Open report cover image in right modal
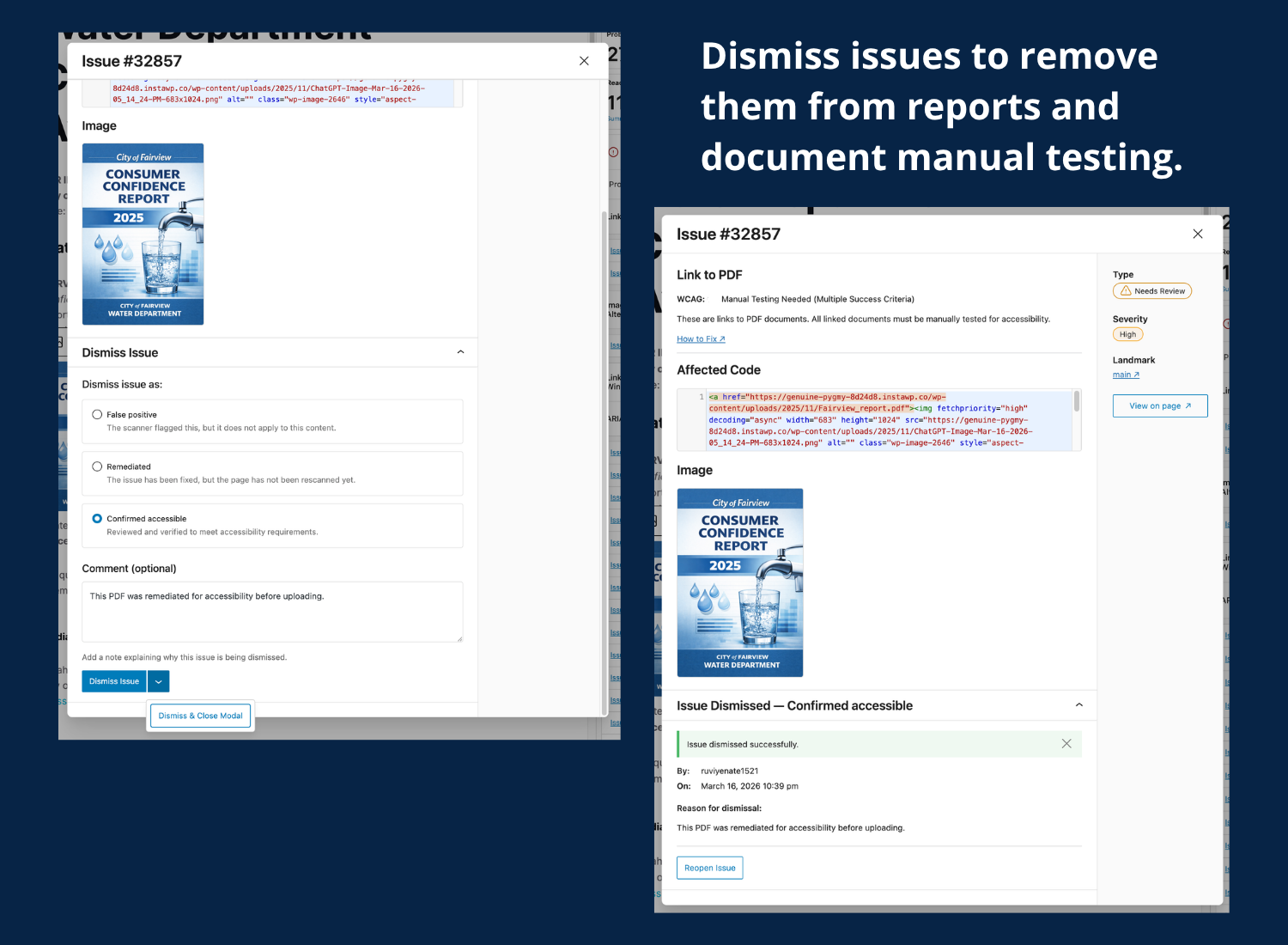 740,582
